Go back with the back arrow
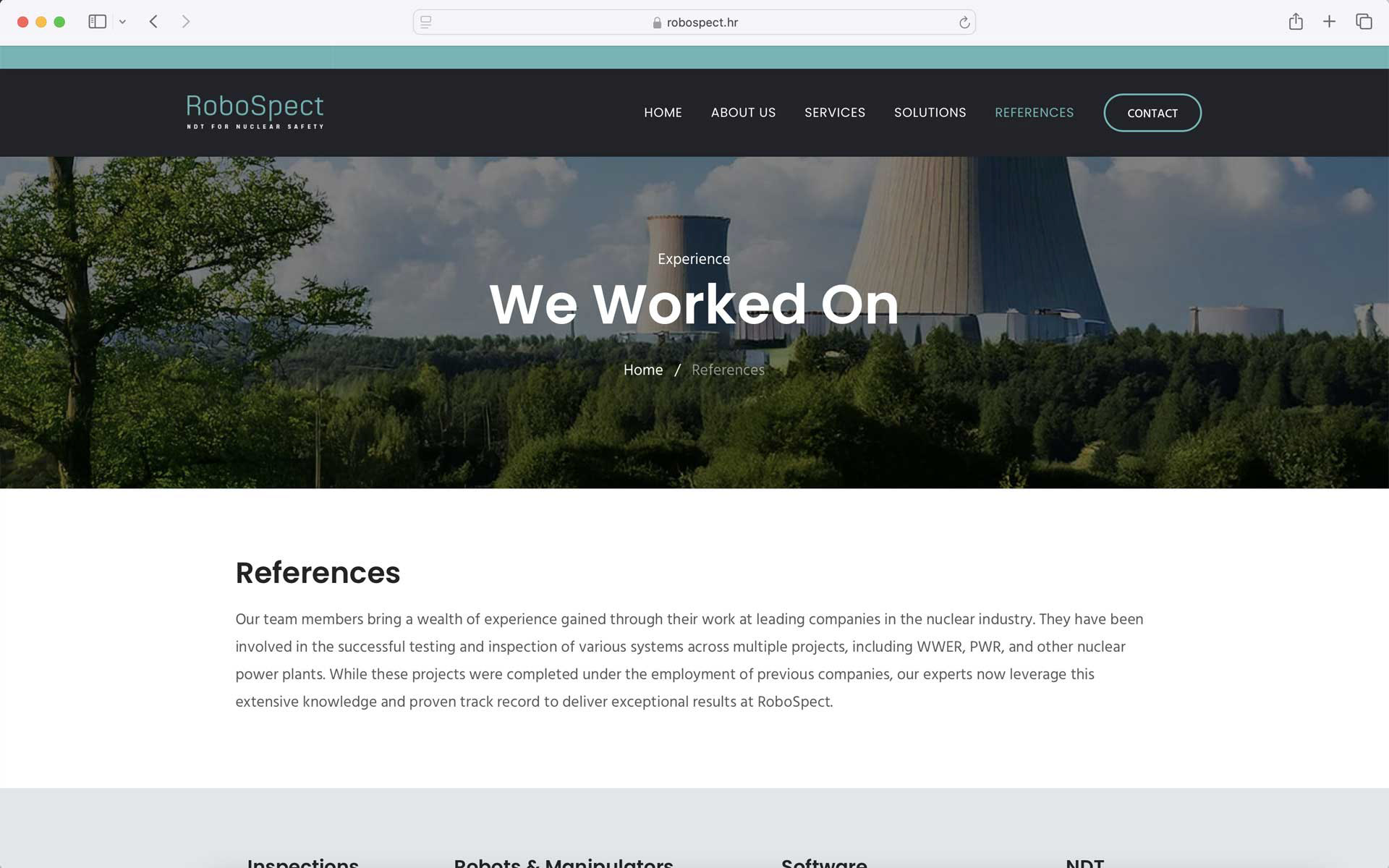 (x=153, y=22)
